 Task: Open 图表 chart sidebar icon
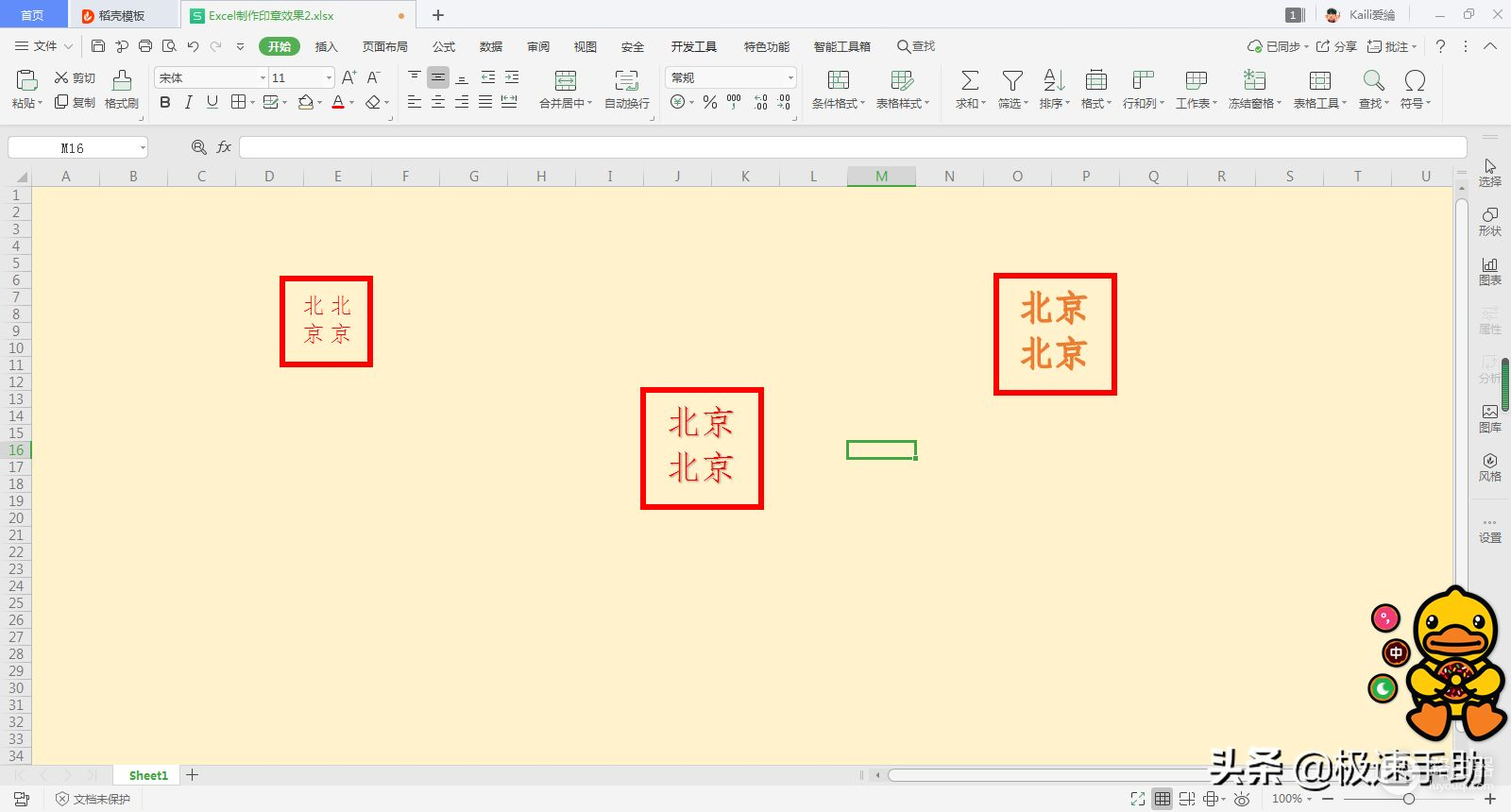1489,271
